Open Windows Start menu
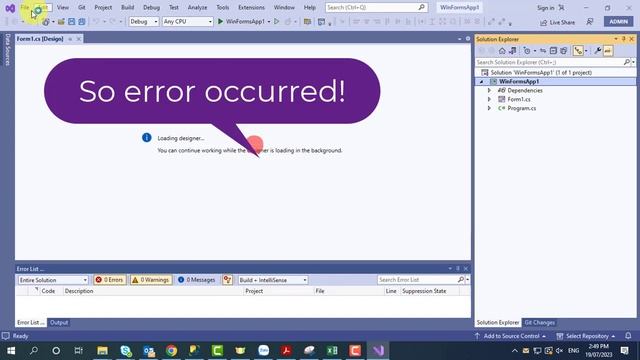Viewport: 640px width, 360px height. 11,351
